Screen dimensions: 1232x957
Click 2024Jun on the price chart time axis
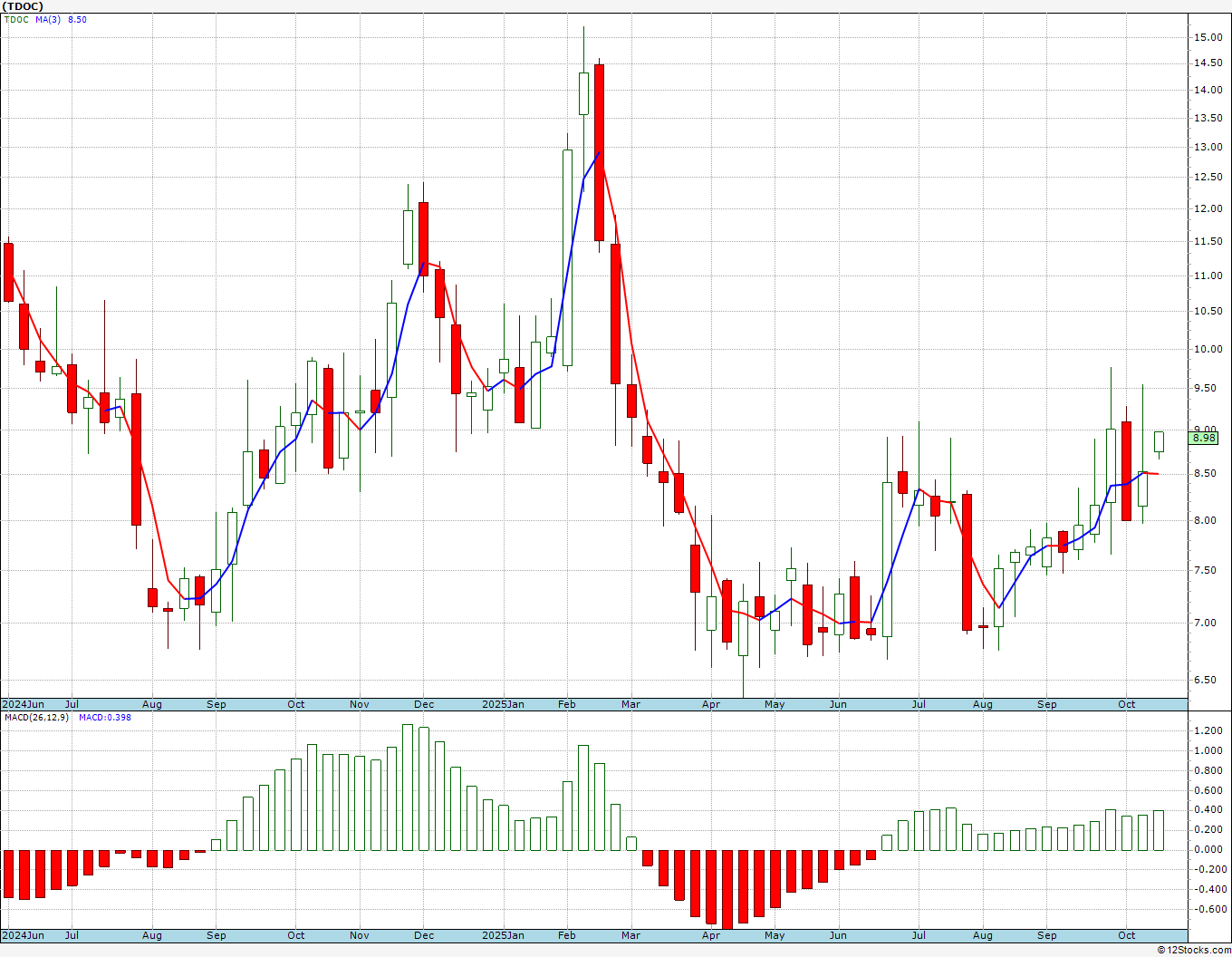tap(23, 704)
